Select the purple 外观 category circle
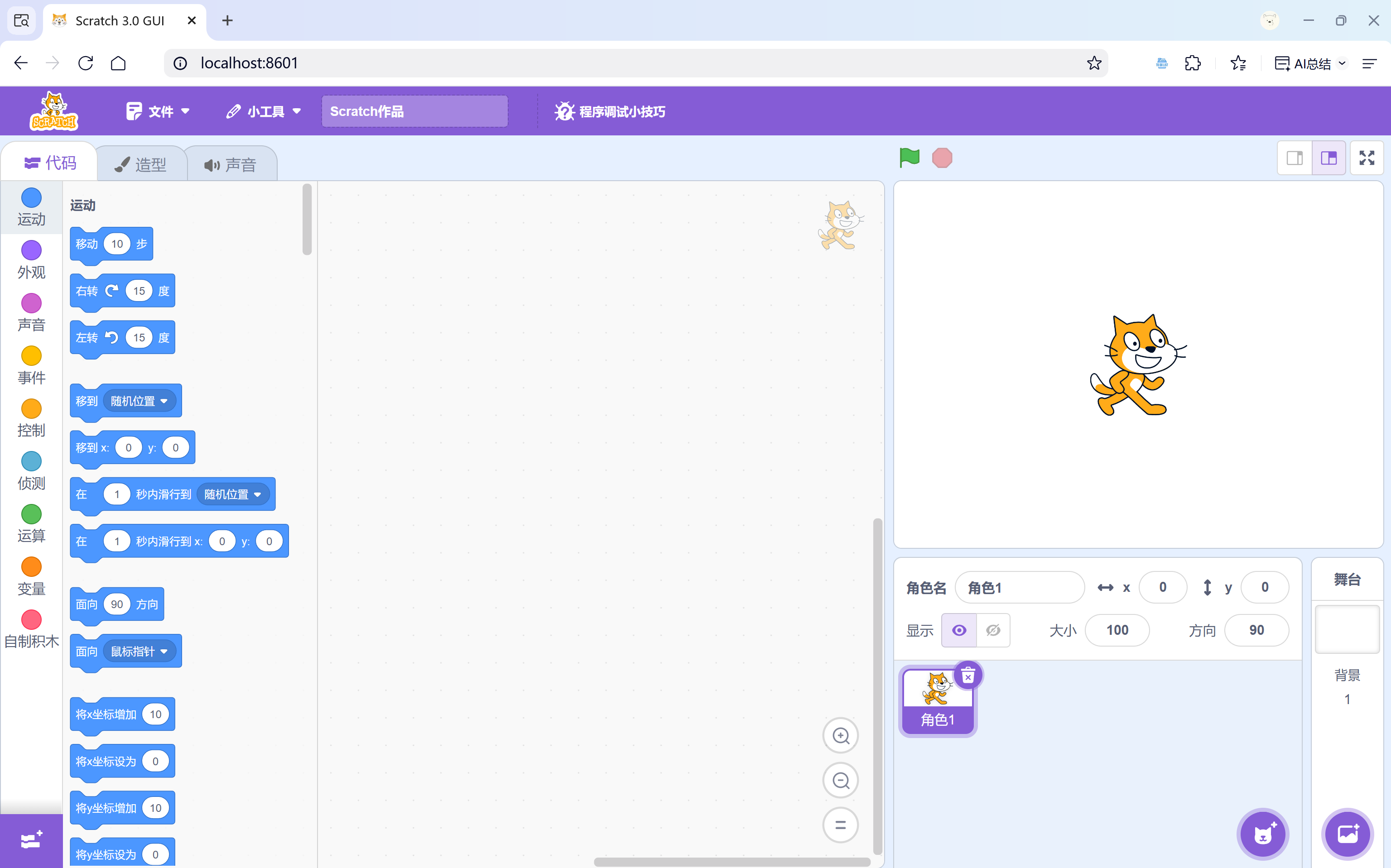The image size is (1391, 868). tap(31, 250)
